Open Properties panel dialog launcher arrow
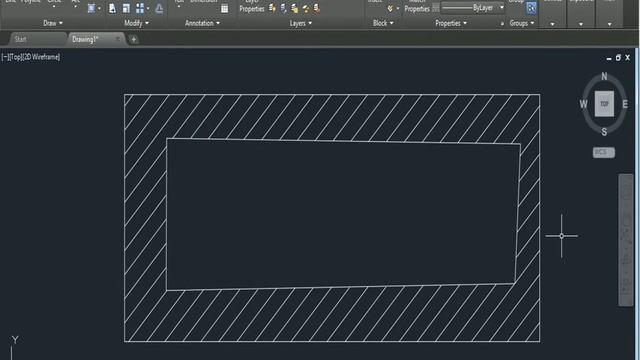The width and height of the screenshot is (640, 360). 502,24
